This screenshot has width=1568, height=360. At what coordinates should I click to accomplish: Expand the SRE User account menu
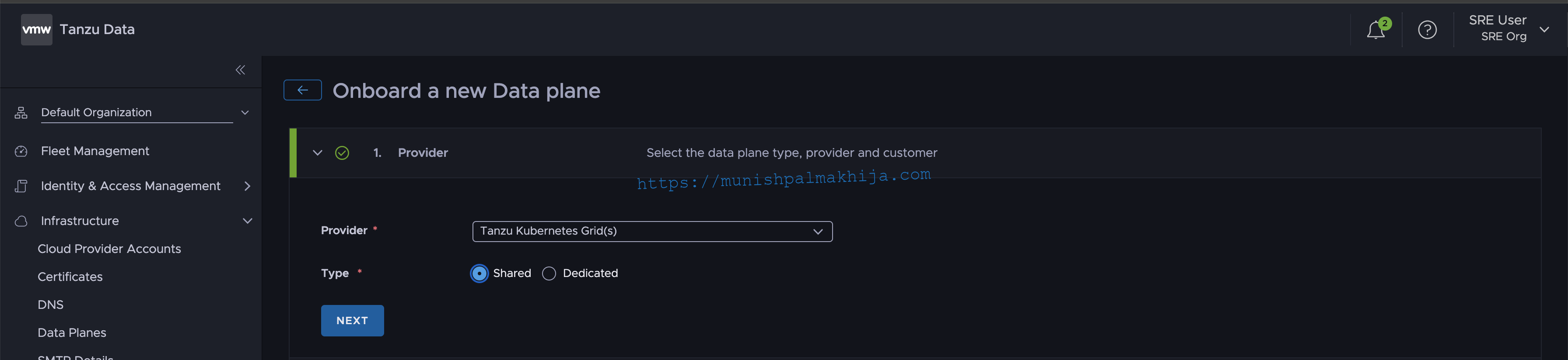[x=1508, y=29]
